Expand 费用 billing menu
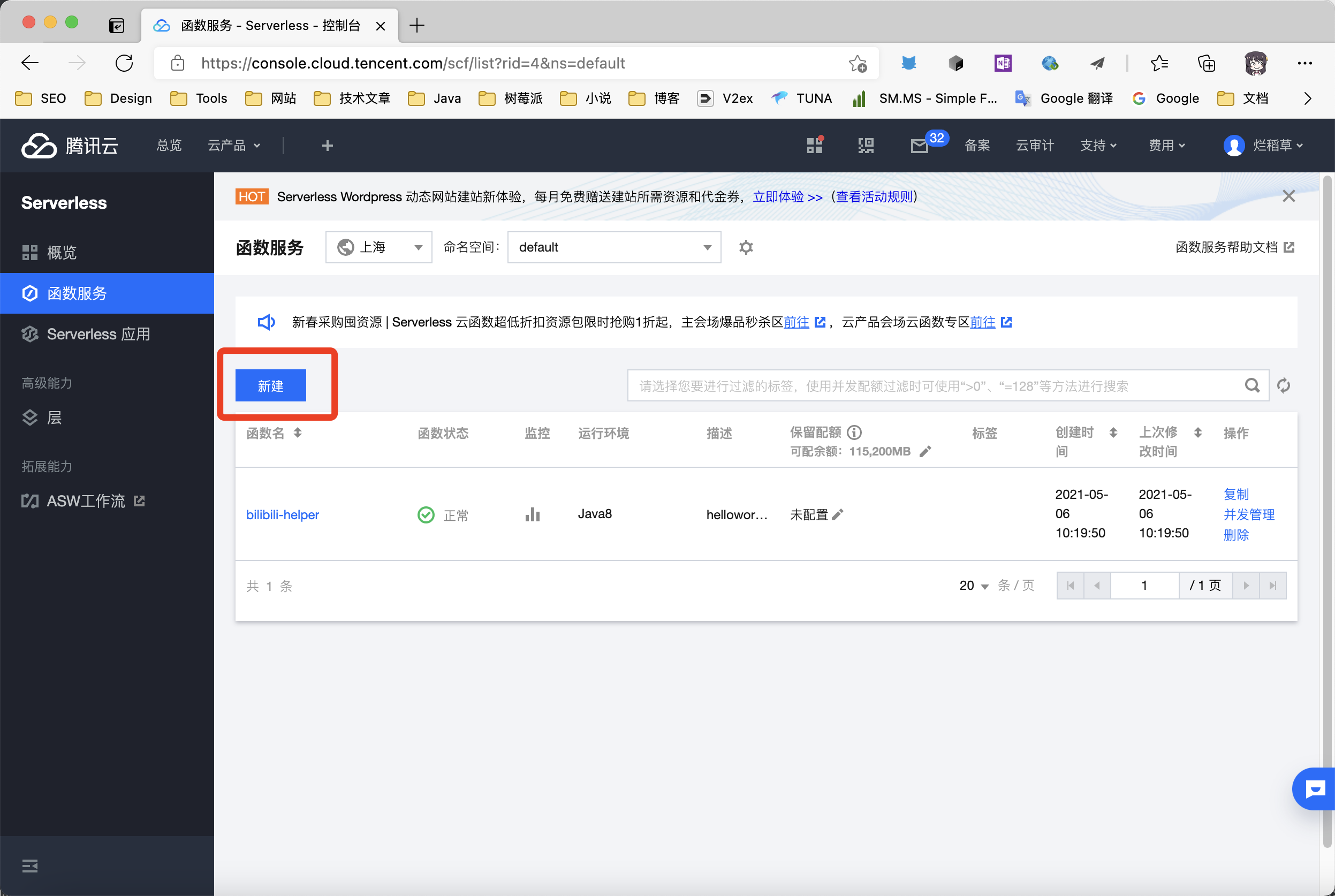 tap(1167, 146)
